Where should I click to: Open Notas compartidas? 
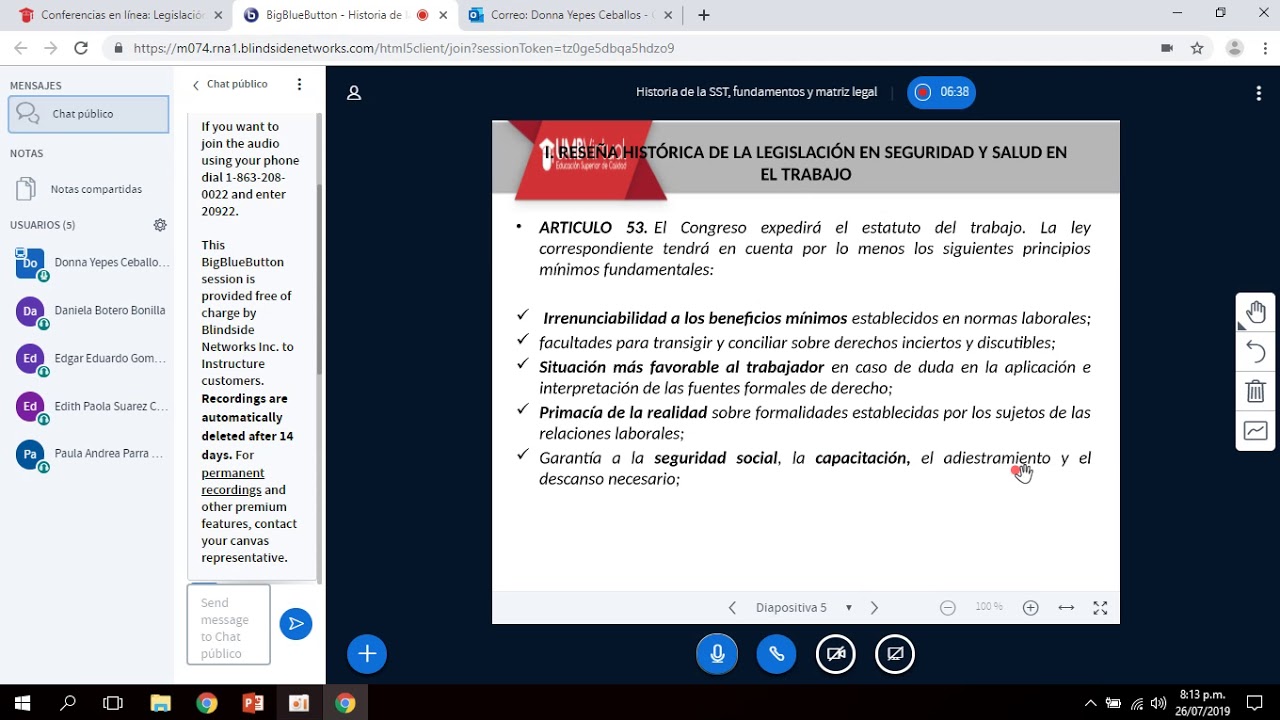(89, 189)
